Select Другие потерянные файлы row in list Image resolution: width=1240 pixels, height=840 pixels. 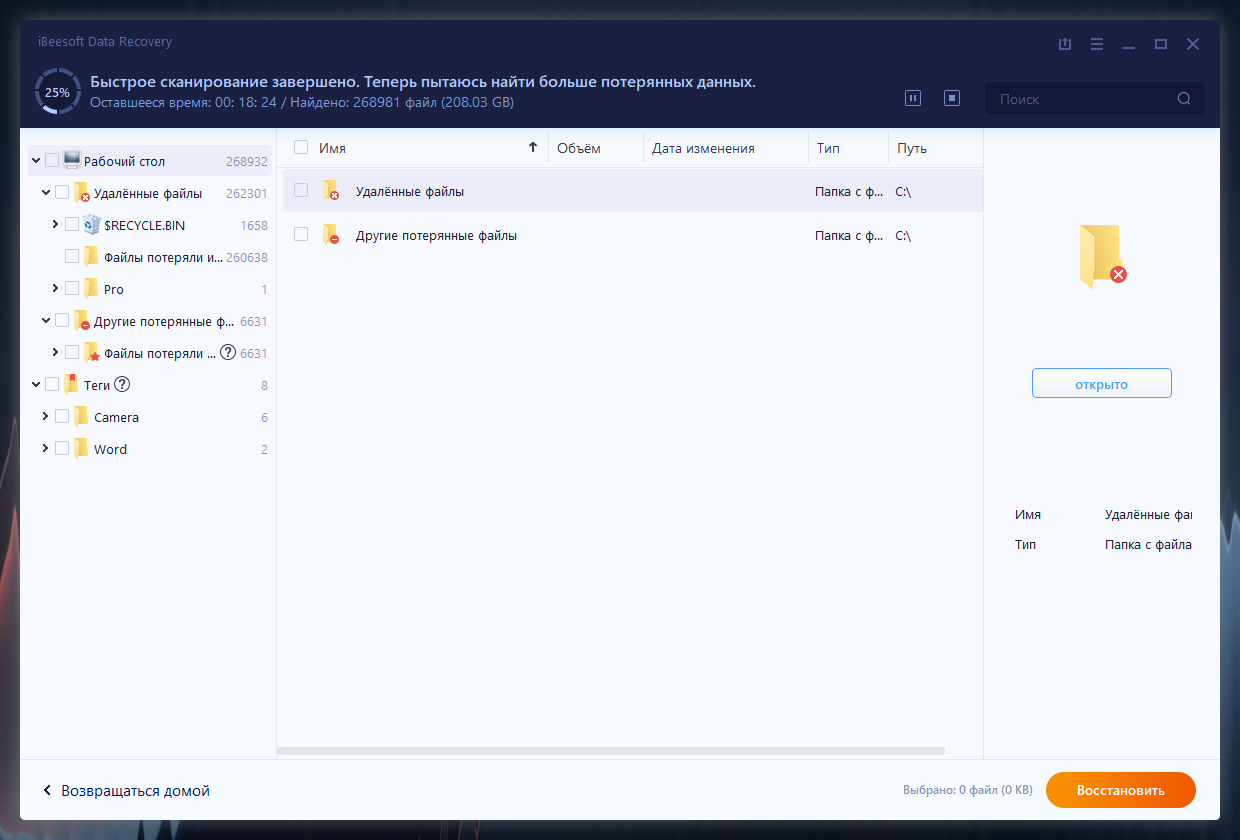[x=633, y=235]
